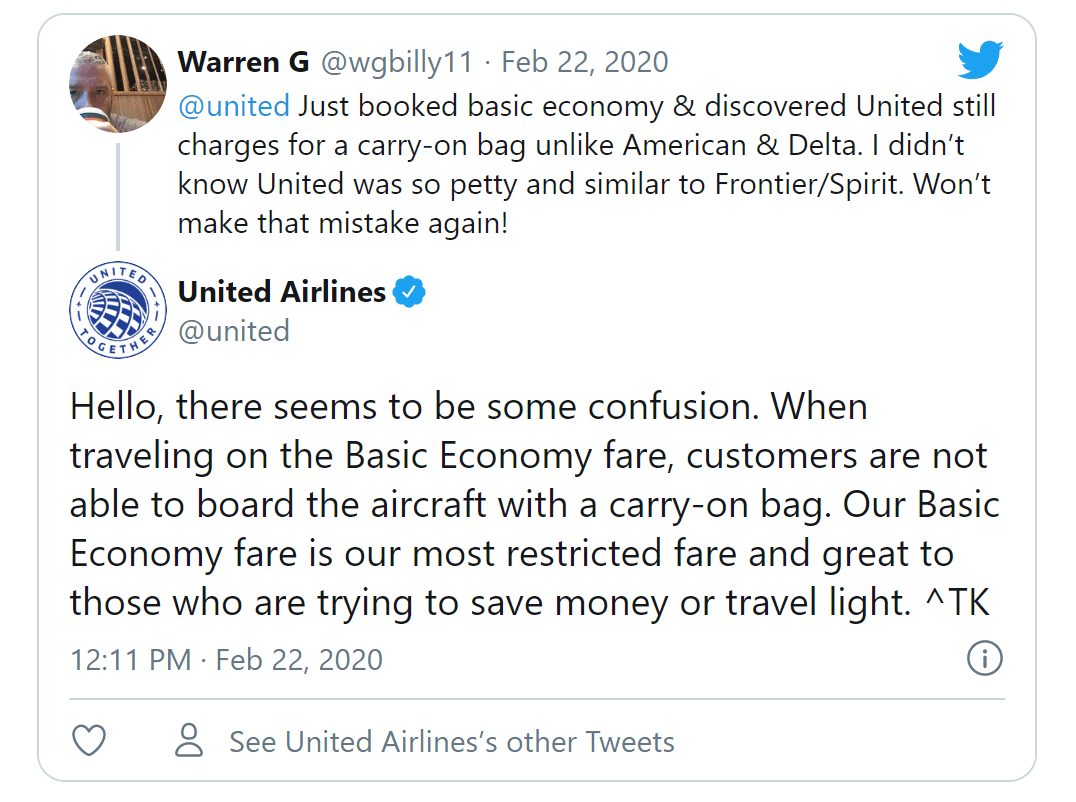1076x802 pixels.
Task: Open the Warren G display name
Action: coord(244,62)
